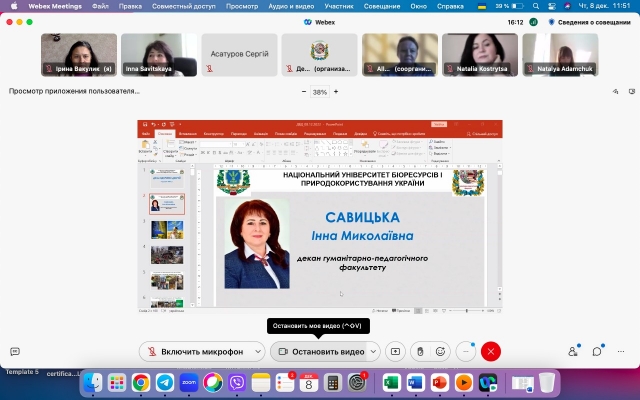
Task: Click the share content icon
Action: click(395, 351)
